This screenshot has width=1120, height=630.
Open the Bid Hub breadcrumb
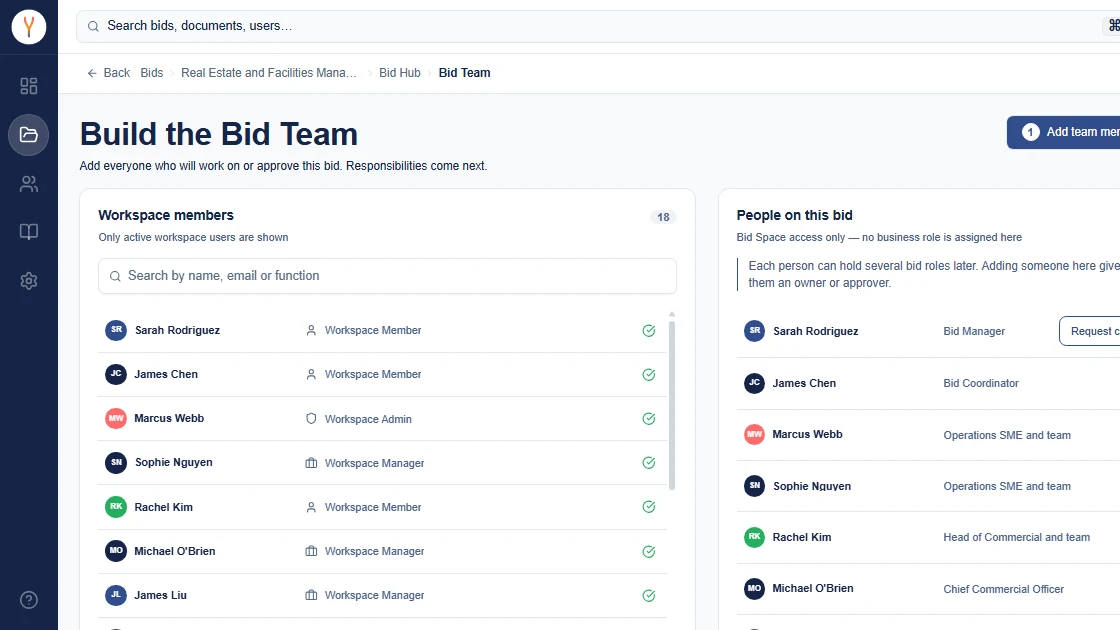click(x=399, y=73)
